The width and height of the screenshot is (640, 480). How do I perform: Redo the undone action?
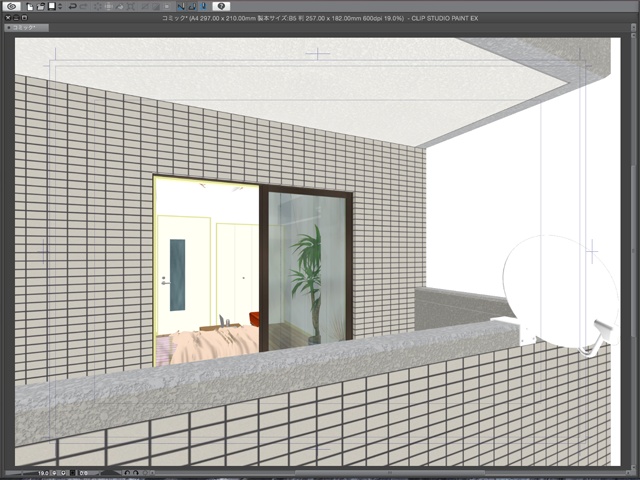(x=83, y=7)
